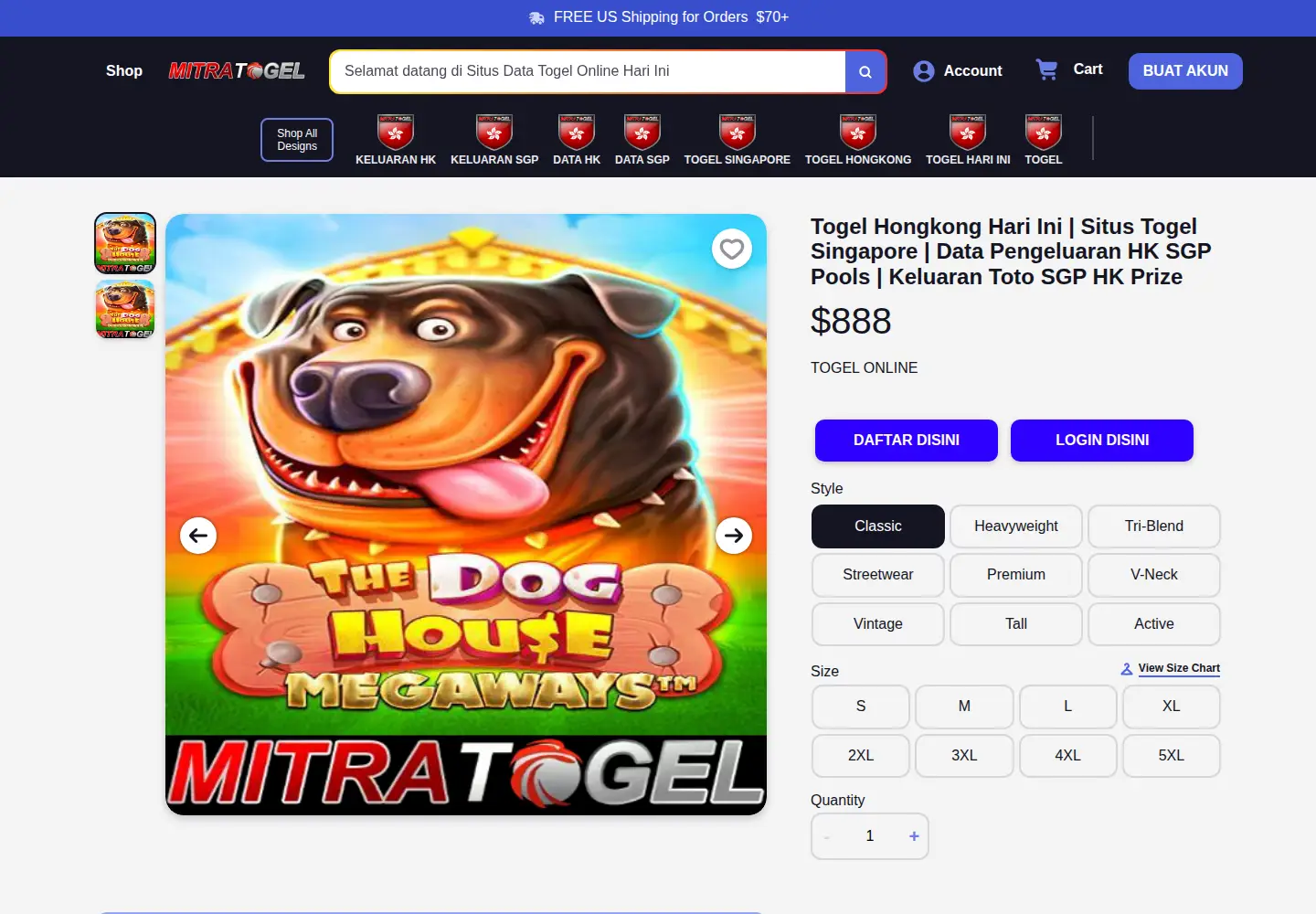
Task: Open the Account user icon
Action: tap(924, 71)
